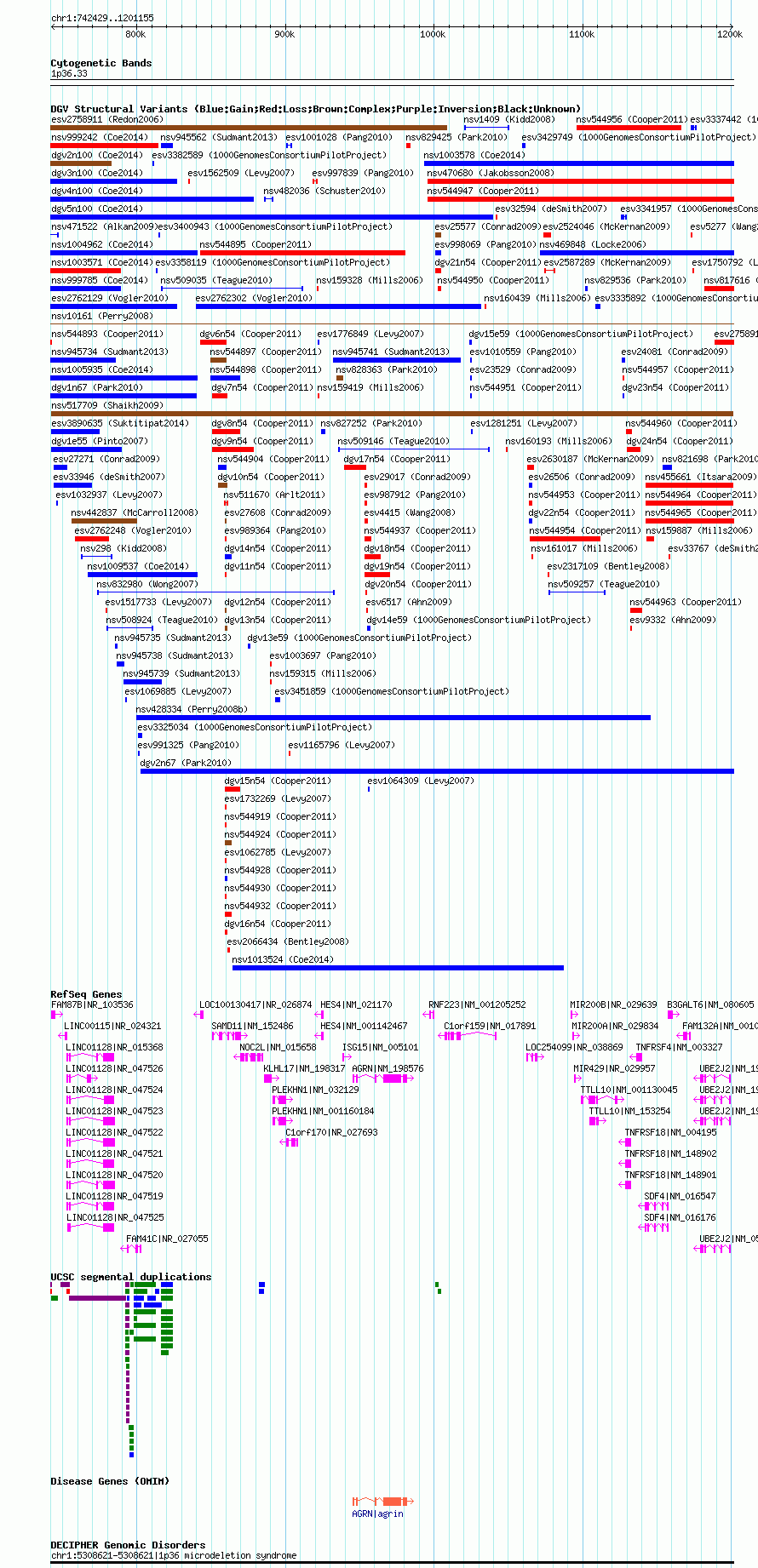Click the red bar under nsv470680 (Jakobsson2008)

(581, 181)
